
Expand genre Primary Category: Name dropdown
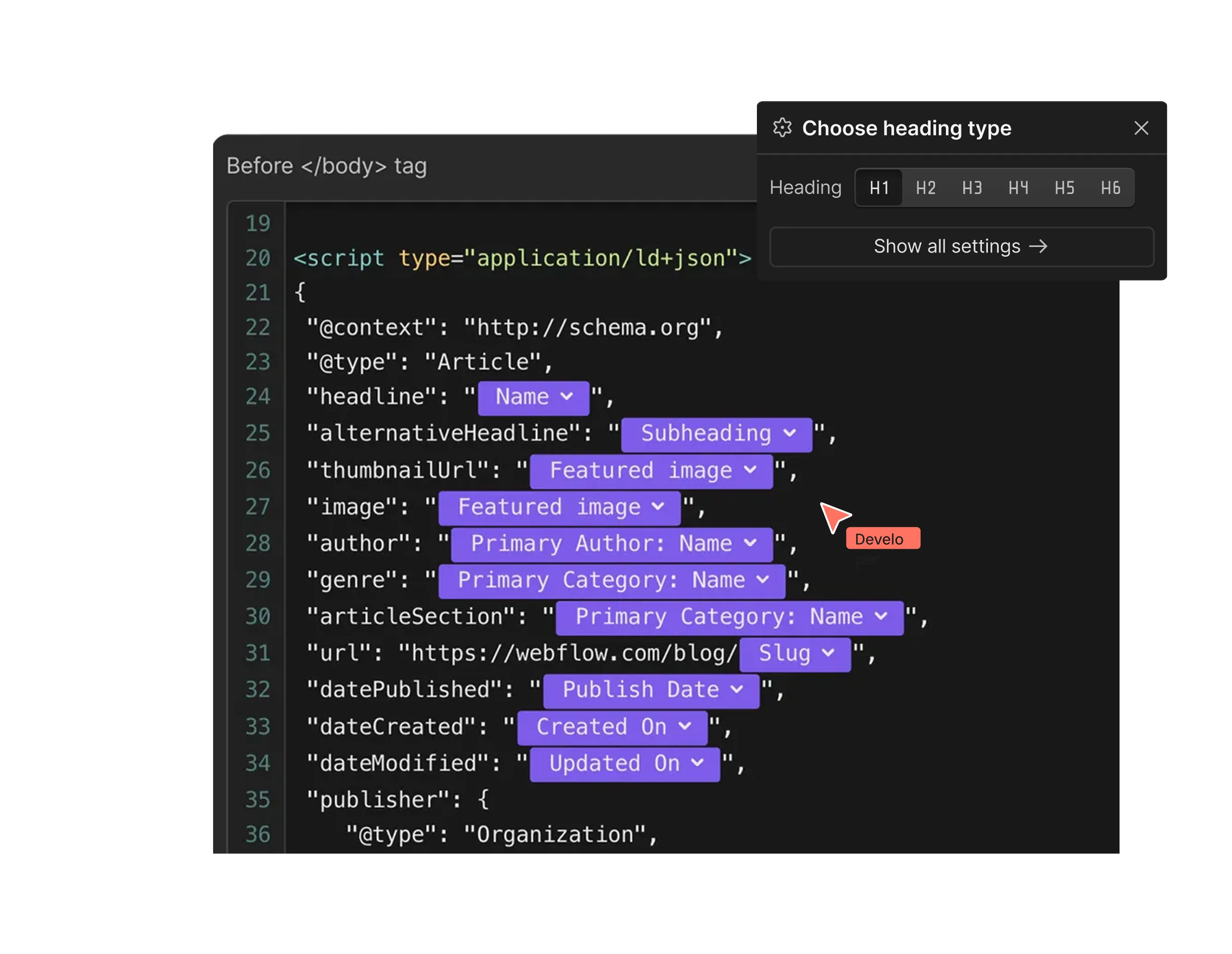611,580
